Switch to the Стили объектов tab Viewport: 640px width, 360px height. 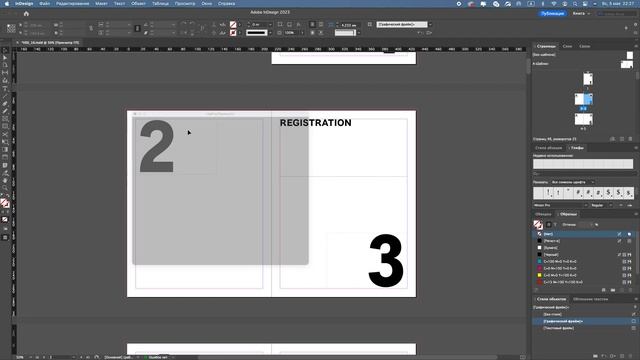[551, 299]
